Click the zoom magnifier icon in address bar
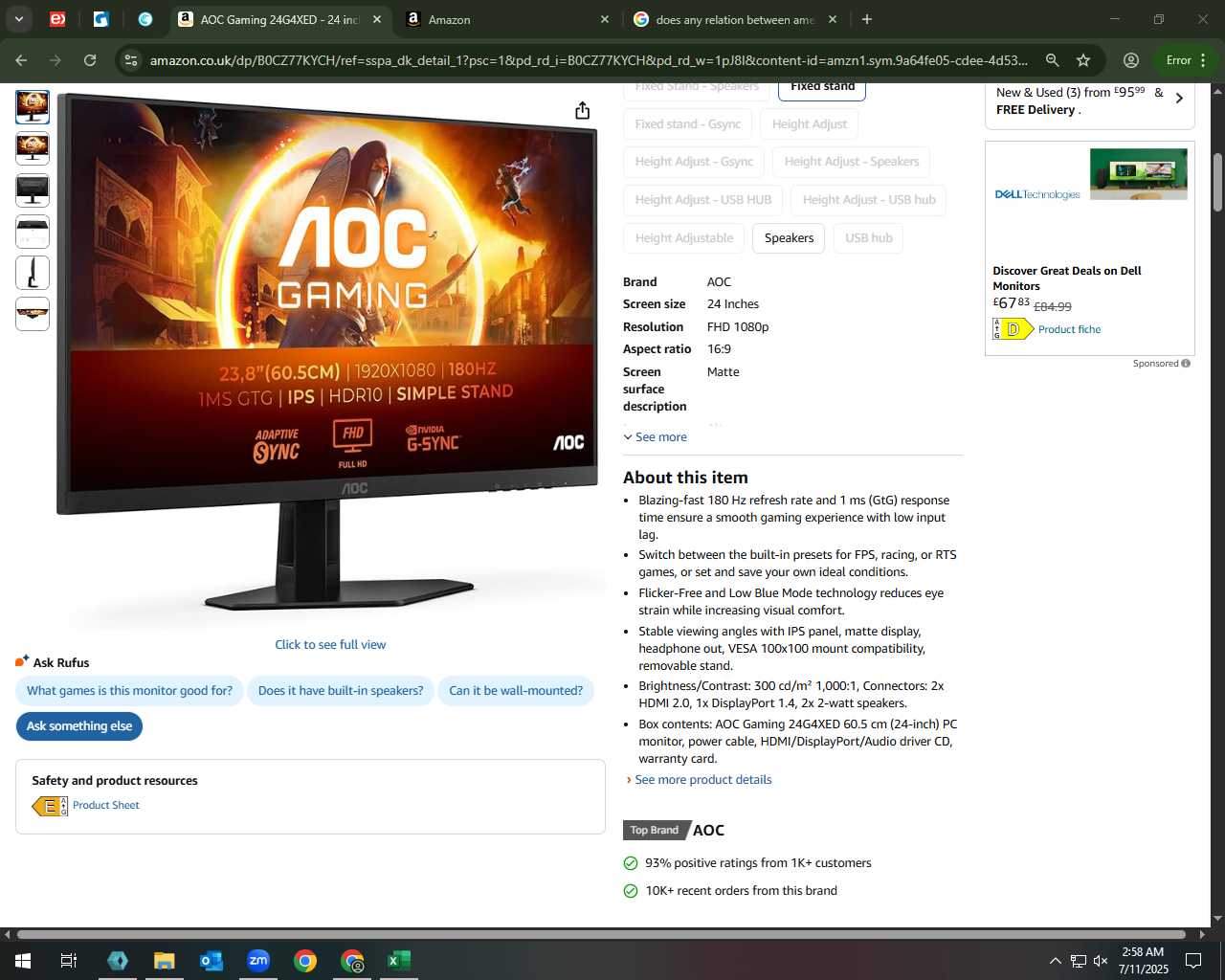This screenshot has width=1225, height=980. (x=1052, y=60)
